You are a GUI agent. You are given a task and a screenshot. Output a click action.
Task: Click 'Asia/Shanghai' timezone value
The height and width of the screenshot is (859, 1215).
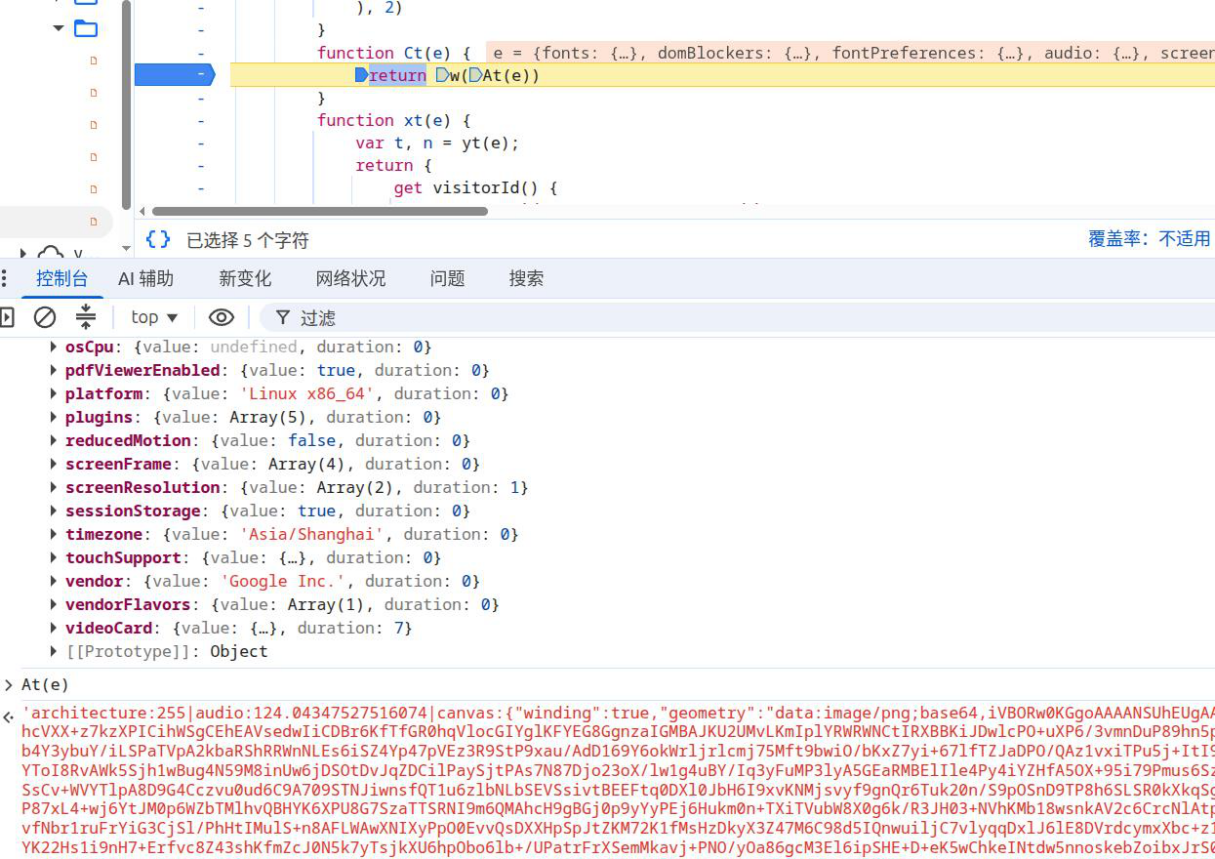point(312,535)
